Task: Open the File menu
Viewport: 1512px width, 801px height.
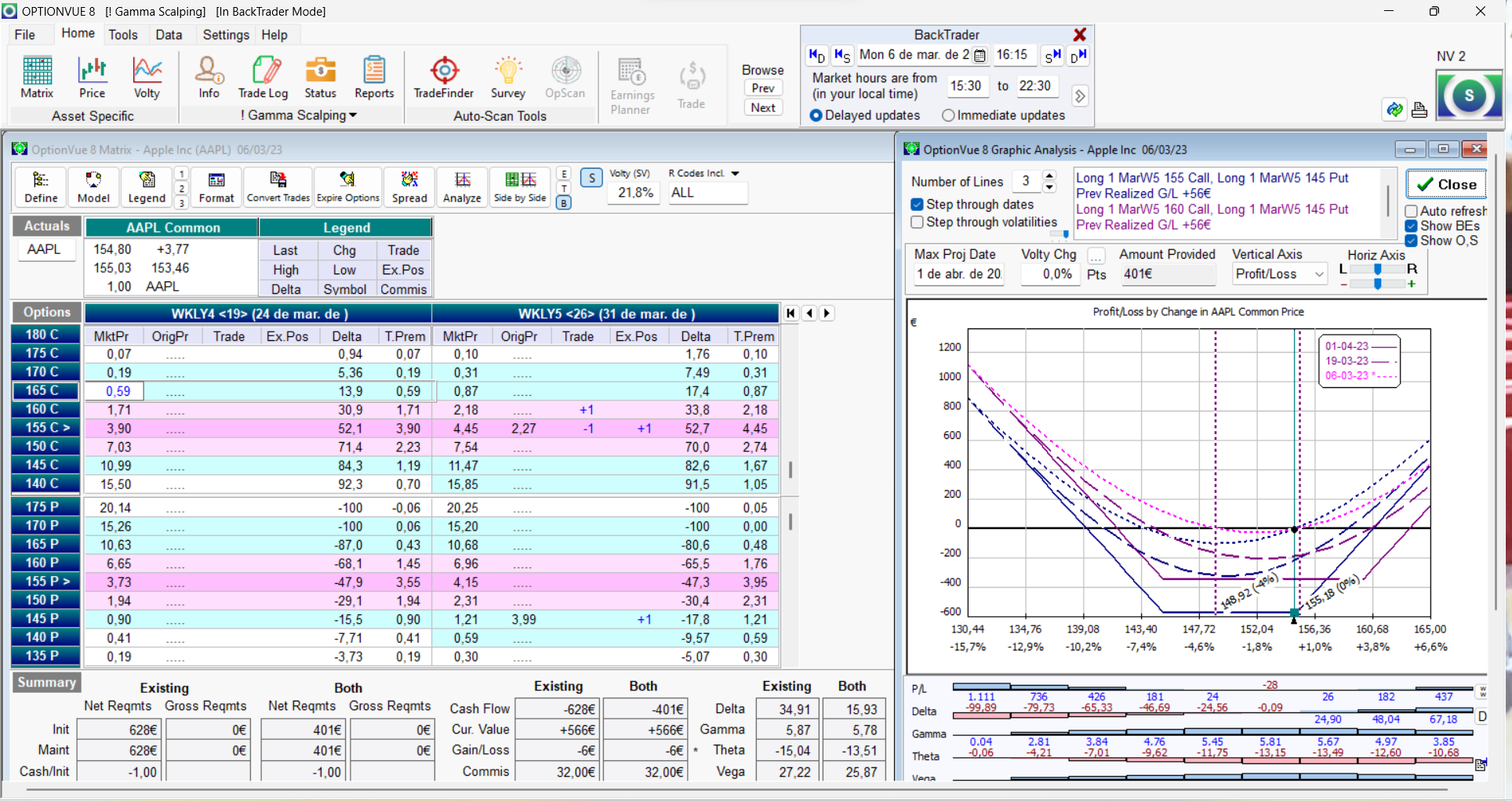Action: pos(25,34)
